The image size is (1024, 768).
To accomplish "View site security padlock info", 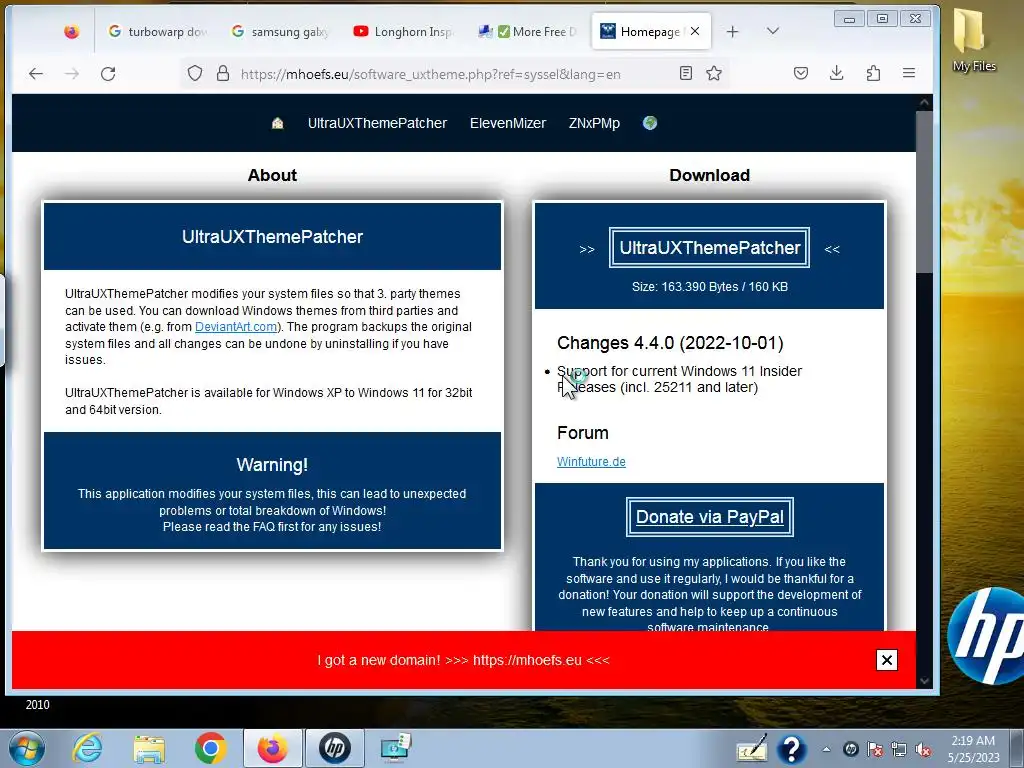I will click(x=223, y=73).
